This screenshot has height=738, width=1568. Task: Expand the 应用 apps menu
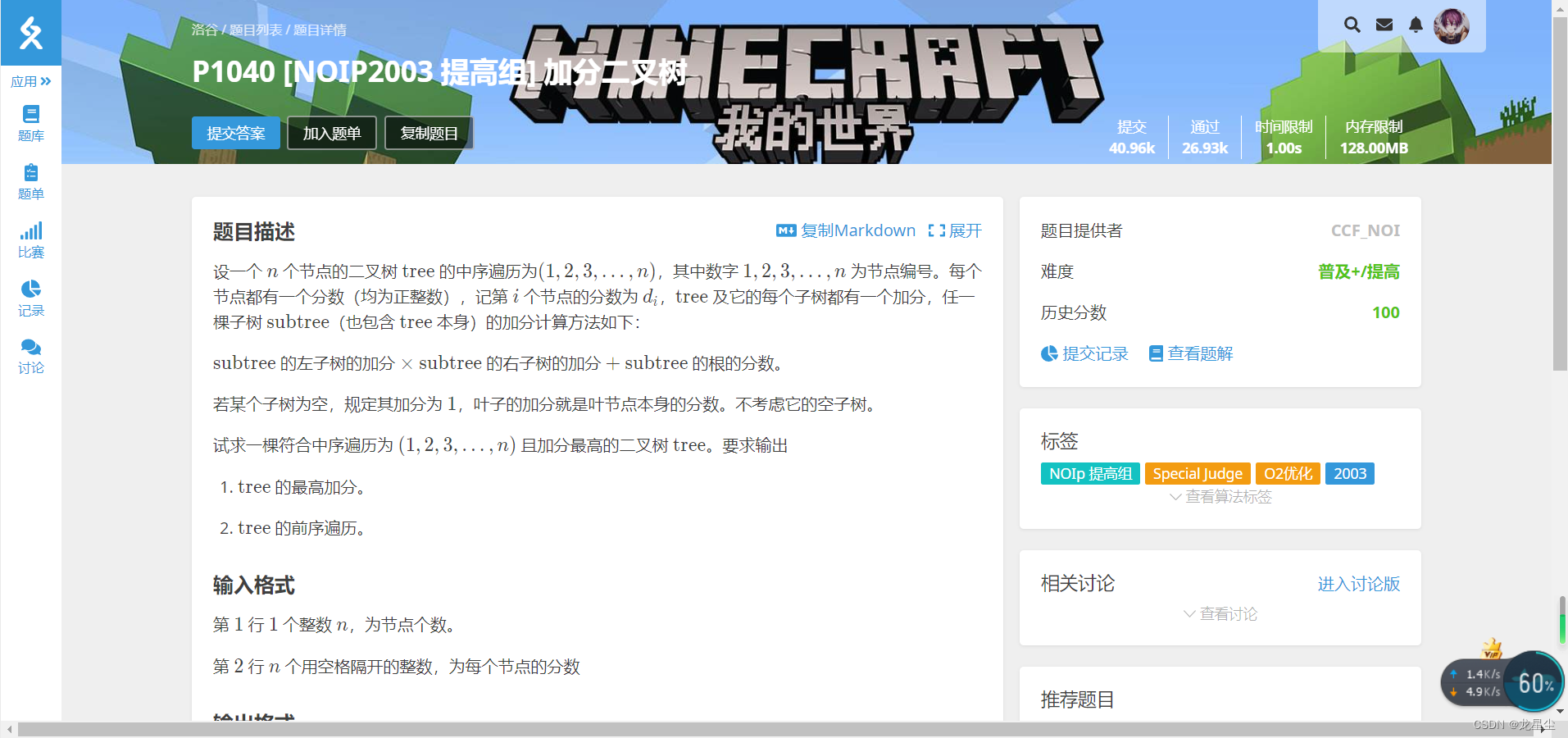coord(31,81)
